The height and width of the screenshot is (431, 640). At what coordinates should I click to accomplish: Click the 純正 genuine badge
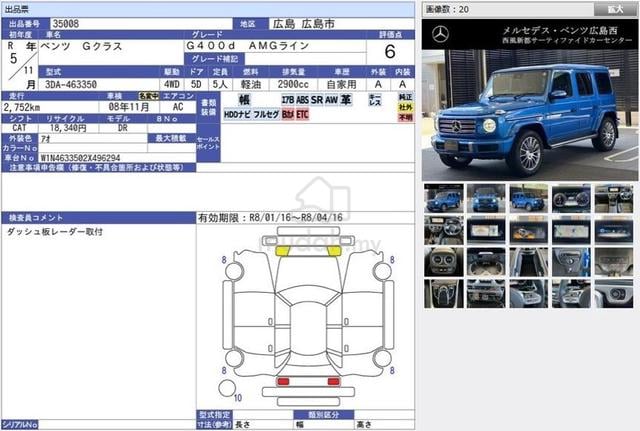[x=406, y=97]
